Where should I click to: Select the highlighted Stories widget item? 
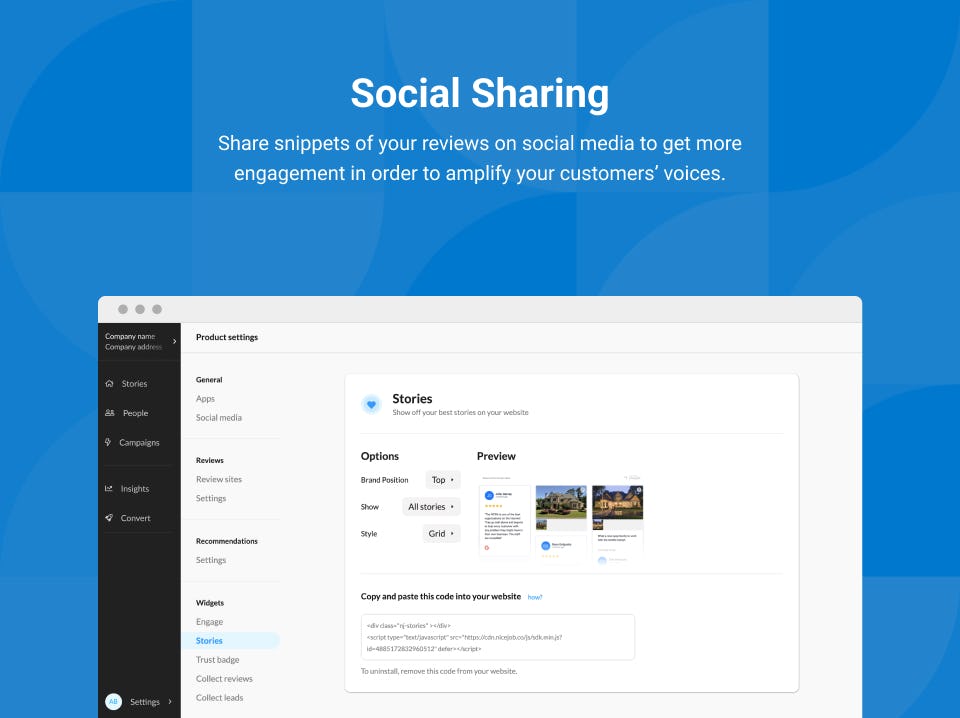[x=230, y=641]
